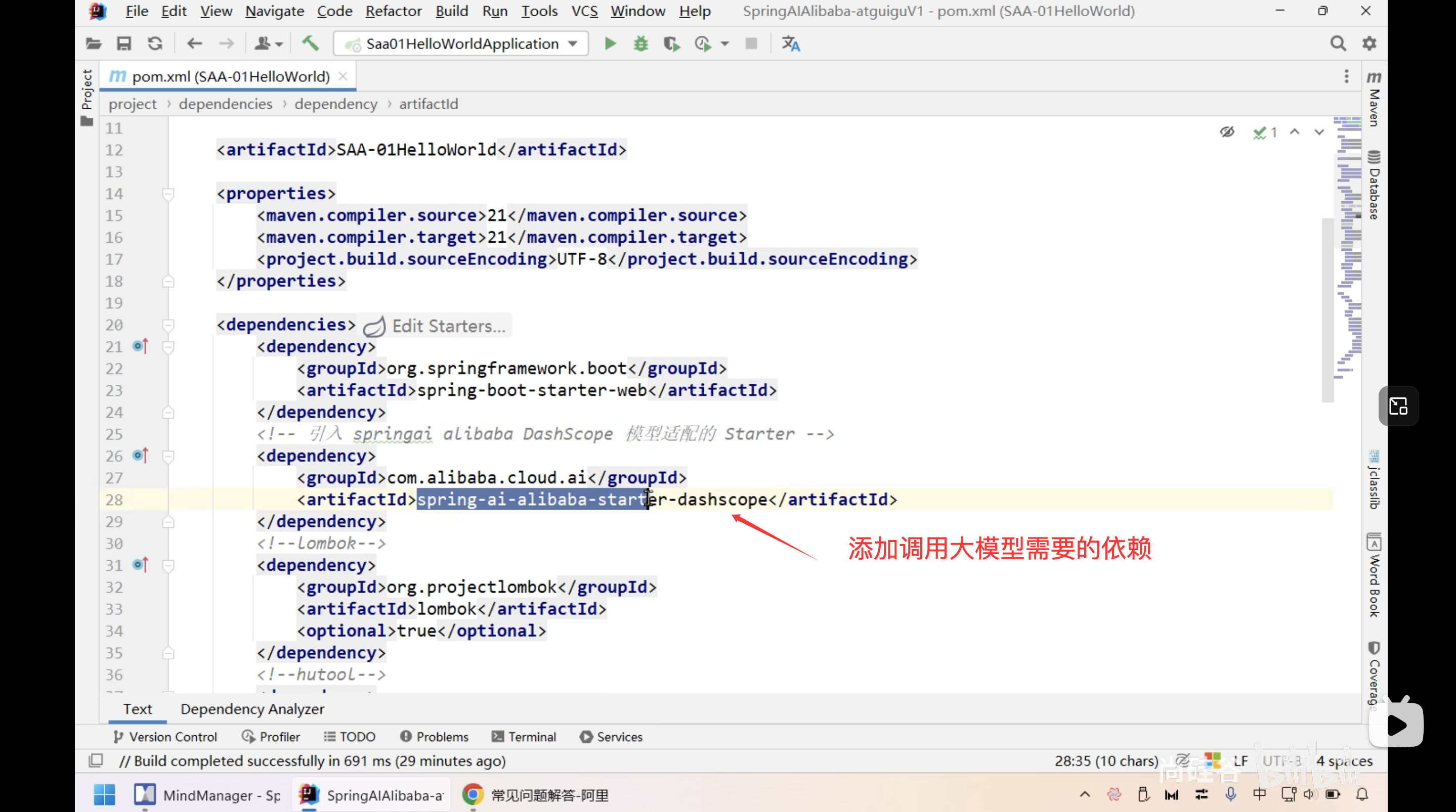
Task: Click Run with Coverage icon
Action: (x=671, y=43)
